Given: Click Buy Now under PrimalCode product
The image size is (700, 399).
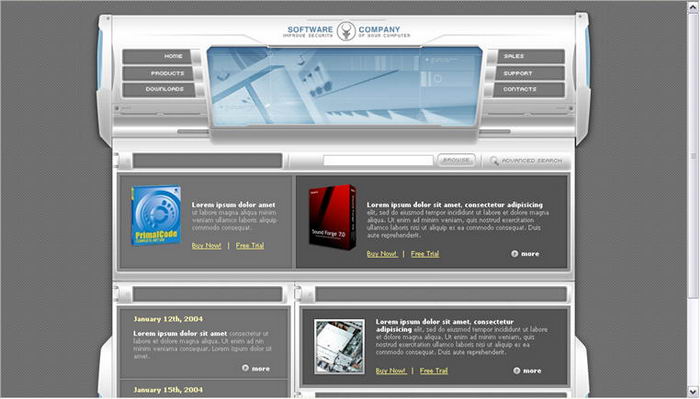Looking at the screenshot, I should (206, 245).
